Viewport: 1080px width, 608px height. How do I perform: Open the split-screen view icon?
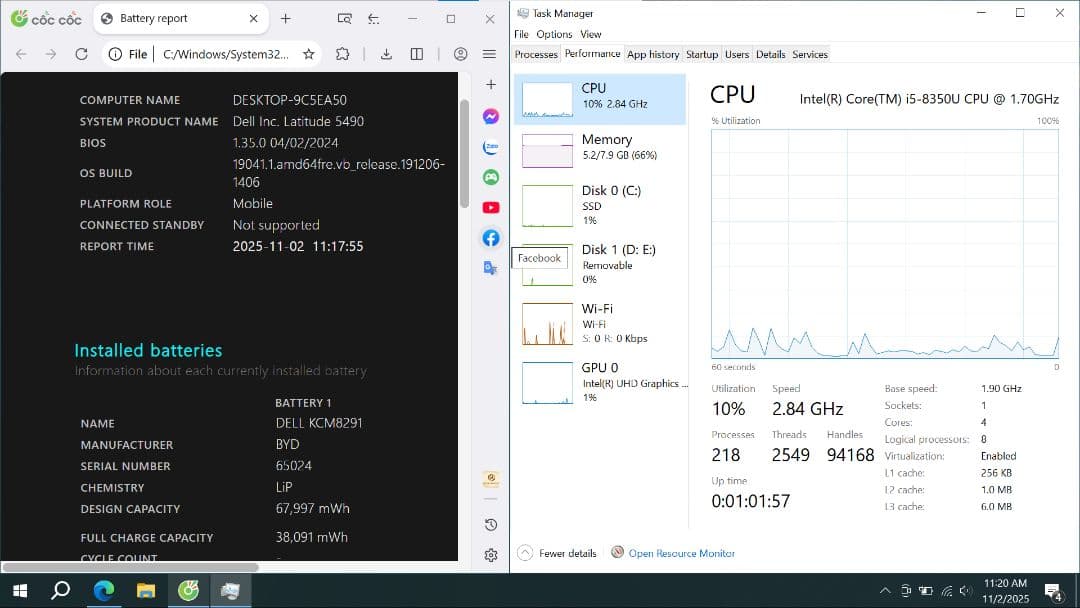tap(416, 54)
